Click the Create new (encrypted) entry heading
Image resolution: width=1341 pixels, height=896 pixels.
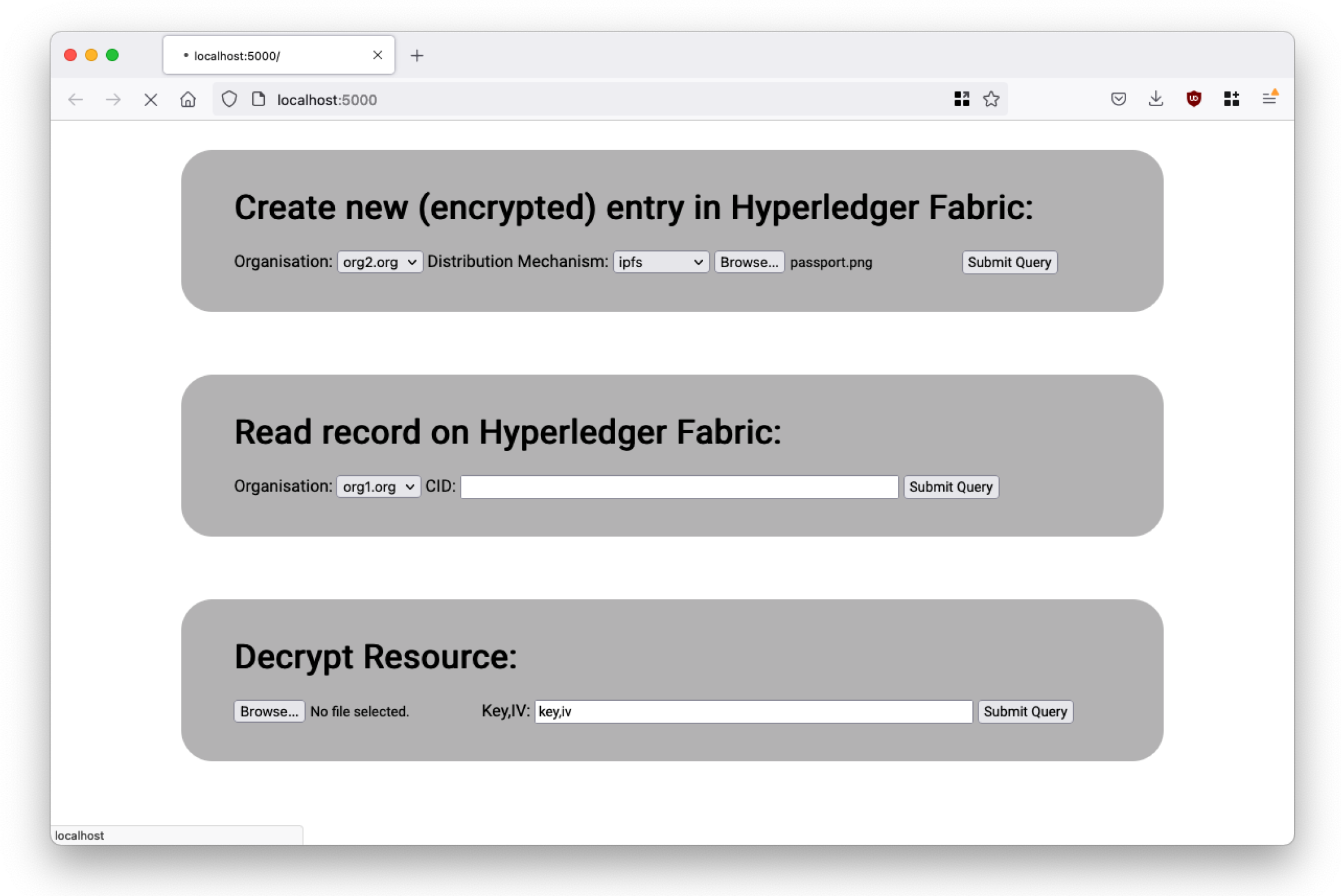point(633,208)
